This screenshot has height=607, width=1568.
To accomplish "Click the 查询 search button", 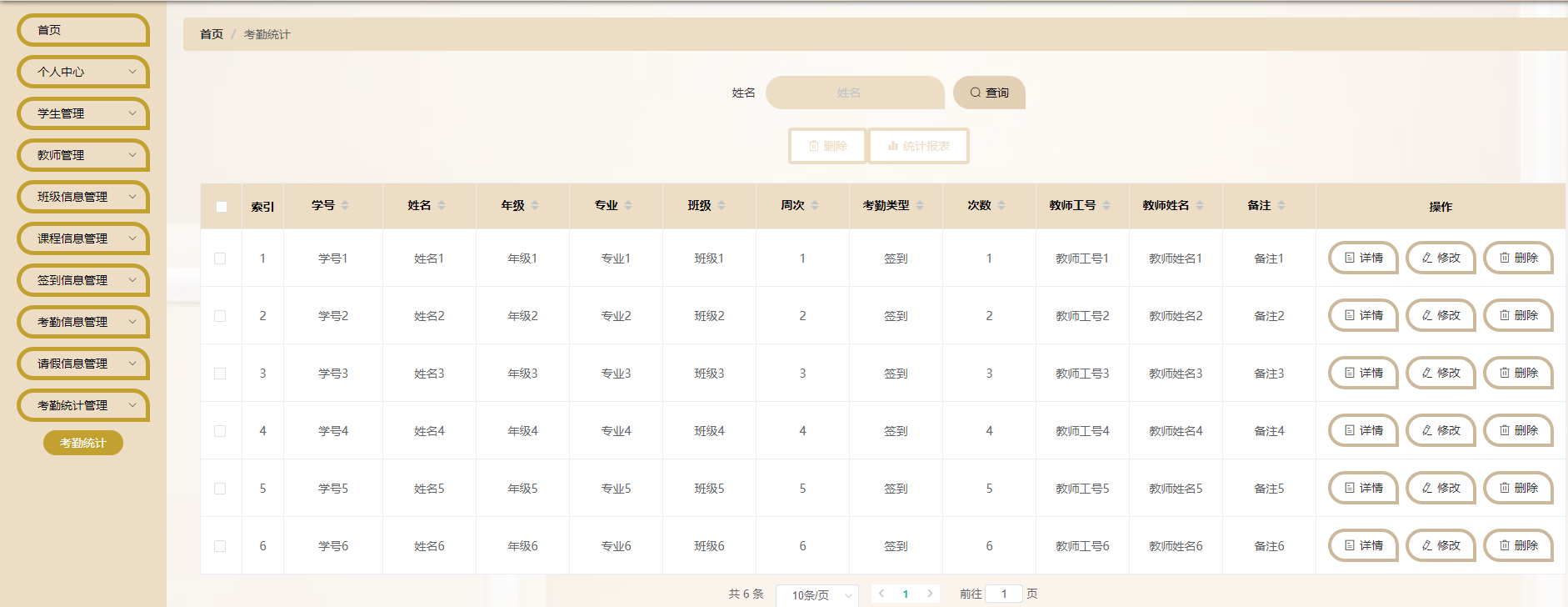I will [x=989, y=93].
